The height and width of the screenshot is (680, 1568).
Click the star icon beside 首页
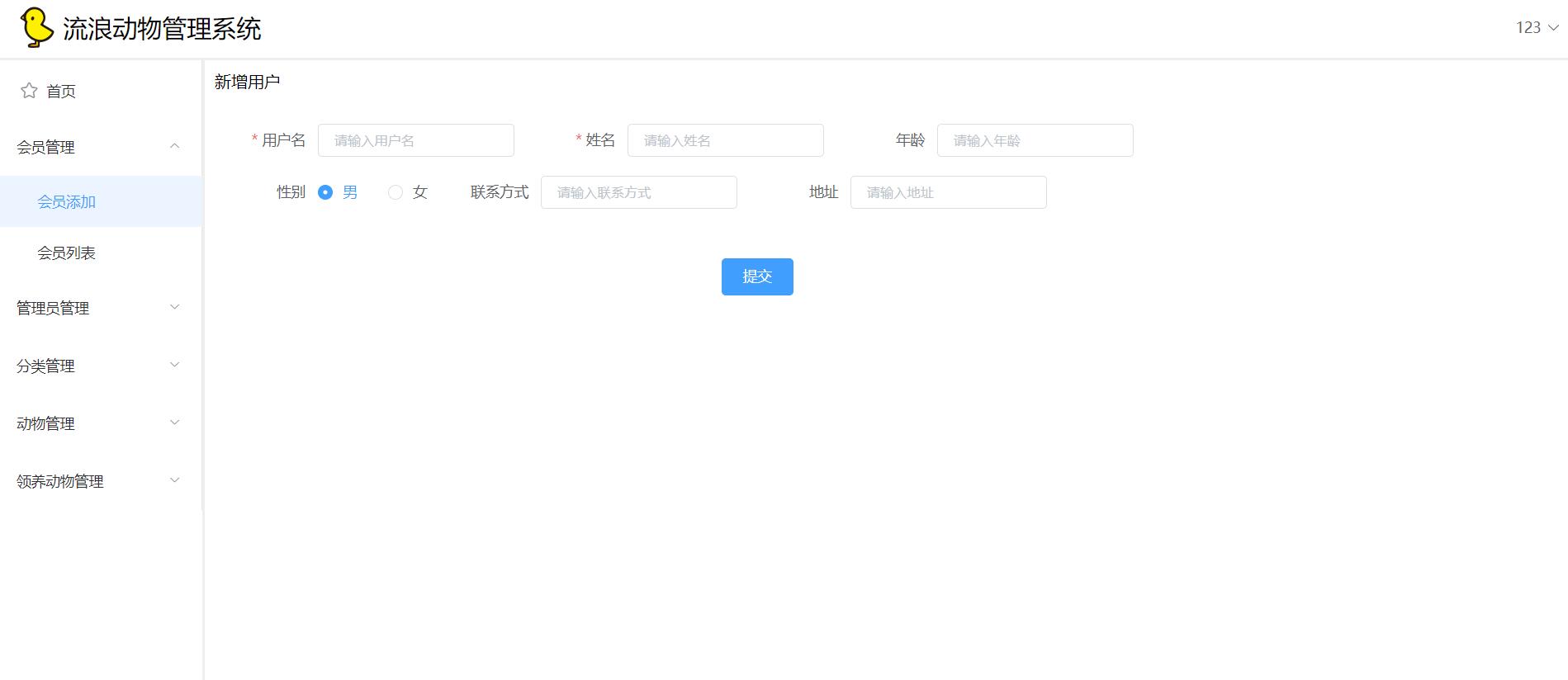[x=29, y=91]
